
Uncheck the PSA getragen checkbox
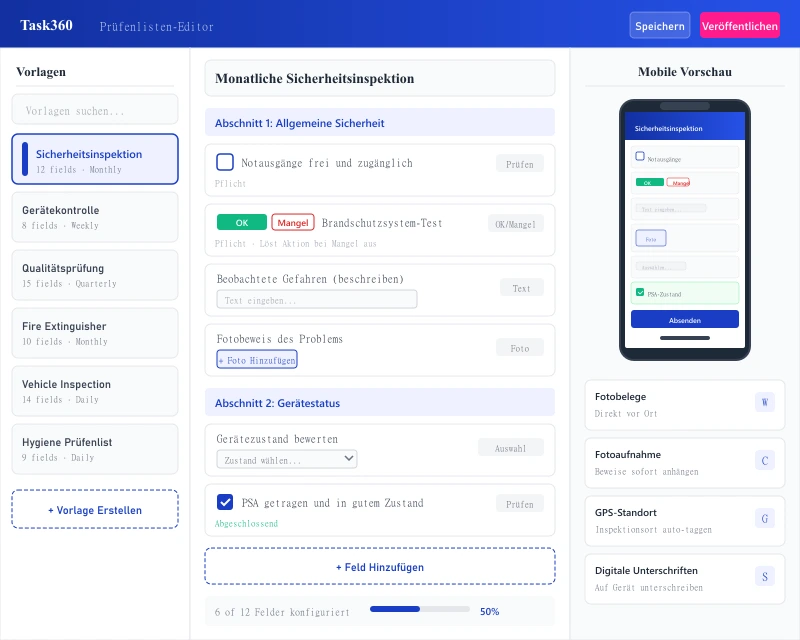tap(225, 503)
